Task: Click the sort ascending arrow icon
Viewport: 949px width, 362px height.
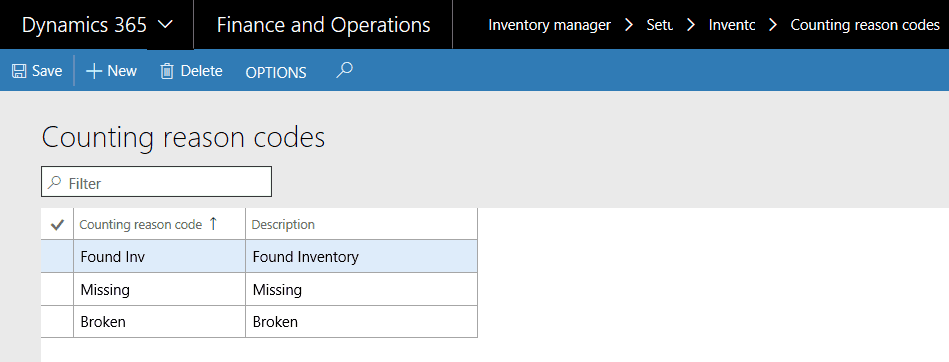Action: (x=212, y=224)
